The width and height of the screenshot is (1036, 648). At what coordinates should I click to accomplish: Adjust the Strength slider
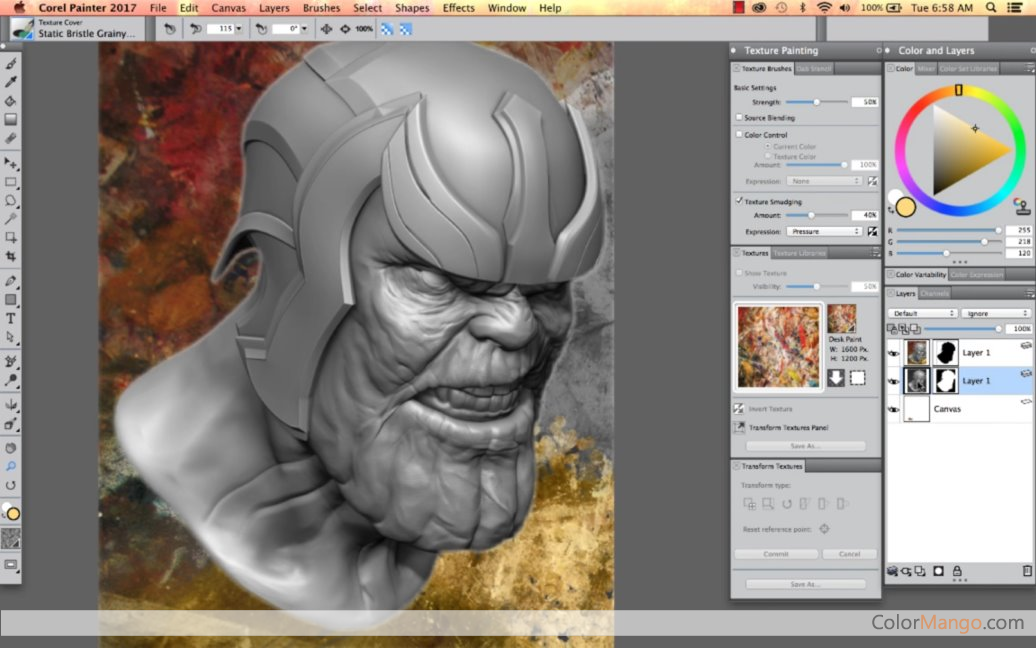817,102
